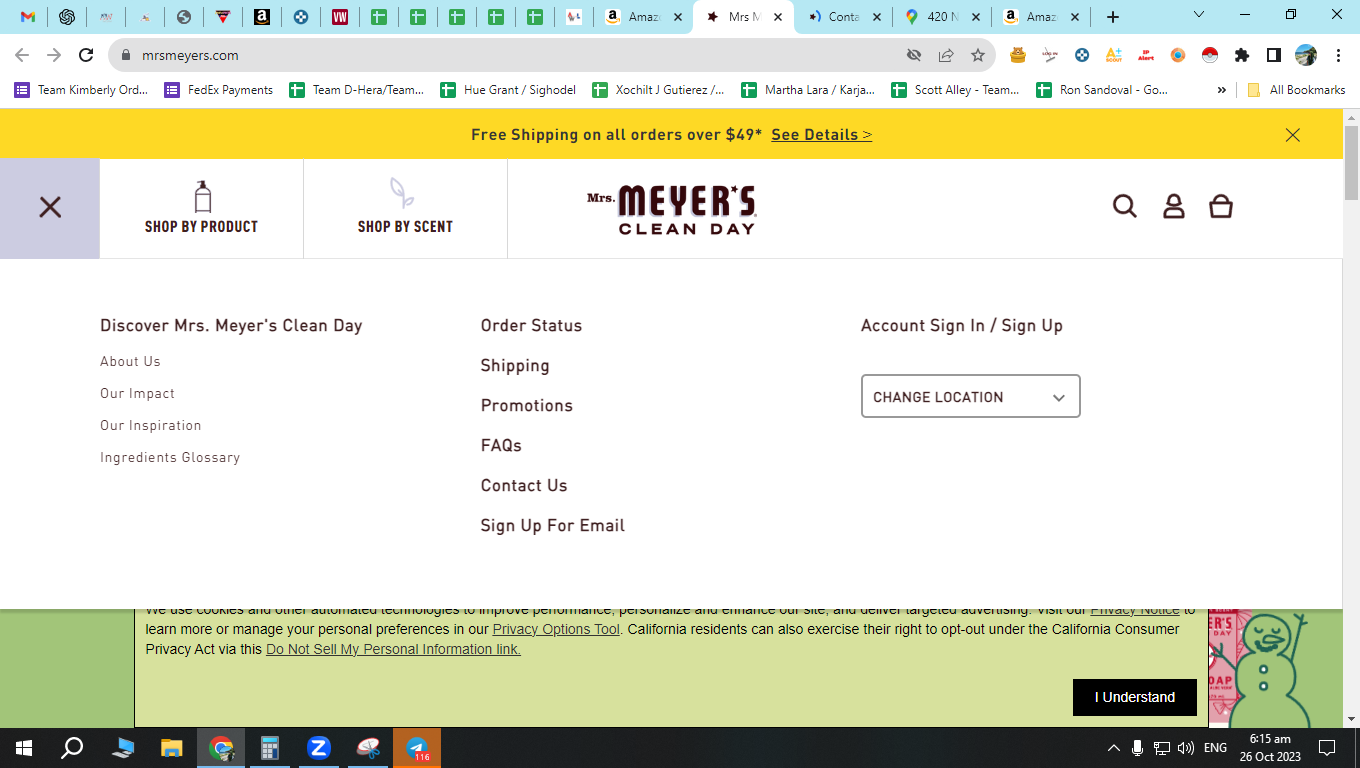The height and width of the screenshot is (768, 1360).
Task: Open the Snipping Tool taskbar icon
Action: [368, 748]
